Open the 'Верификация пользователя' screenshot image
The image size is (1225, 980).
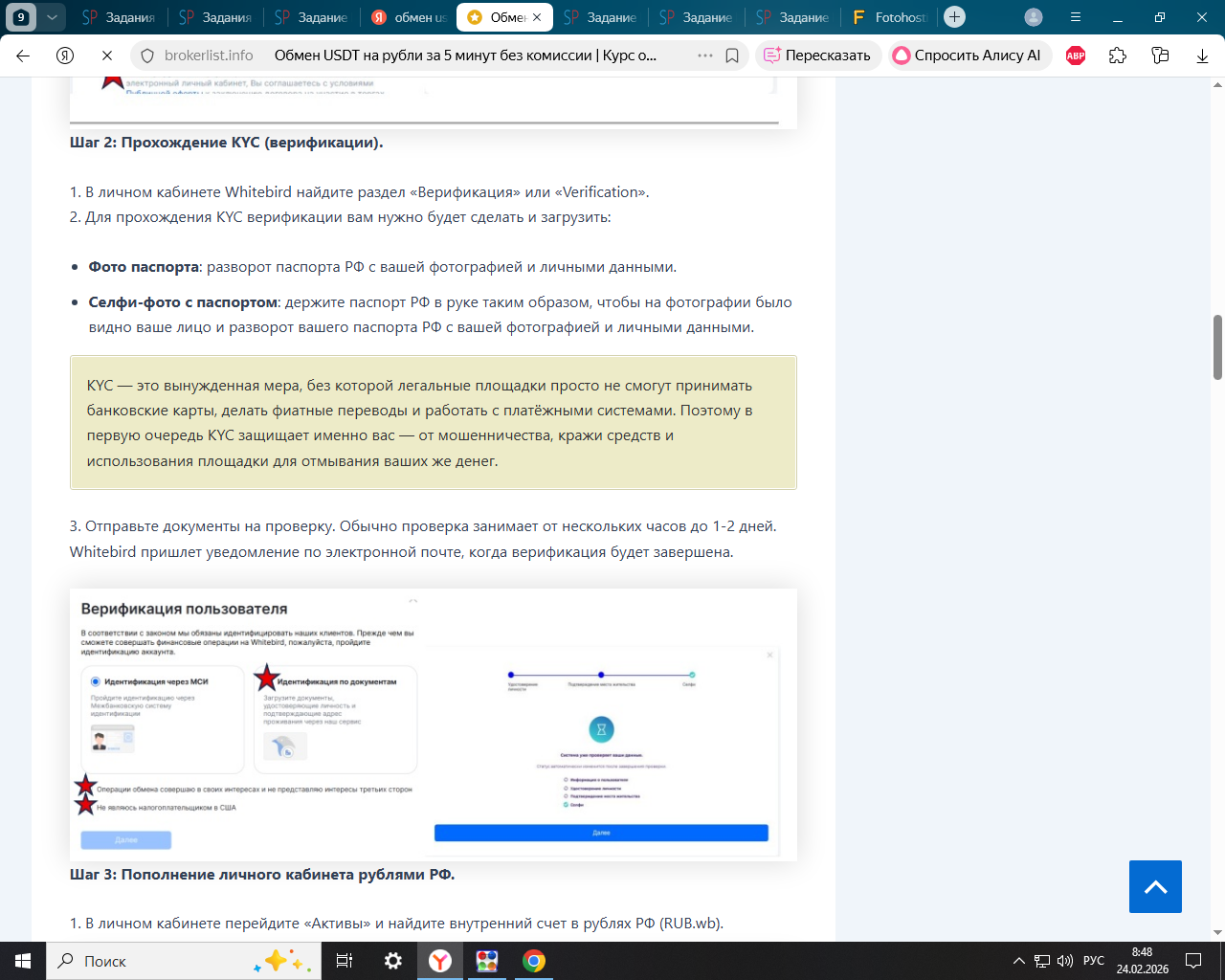pyautogui.click(x=434, y=724)
